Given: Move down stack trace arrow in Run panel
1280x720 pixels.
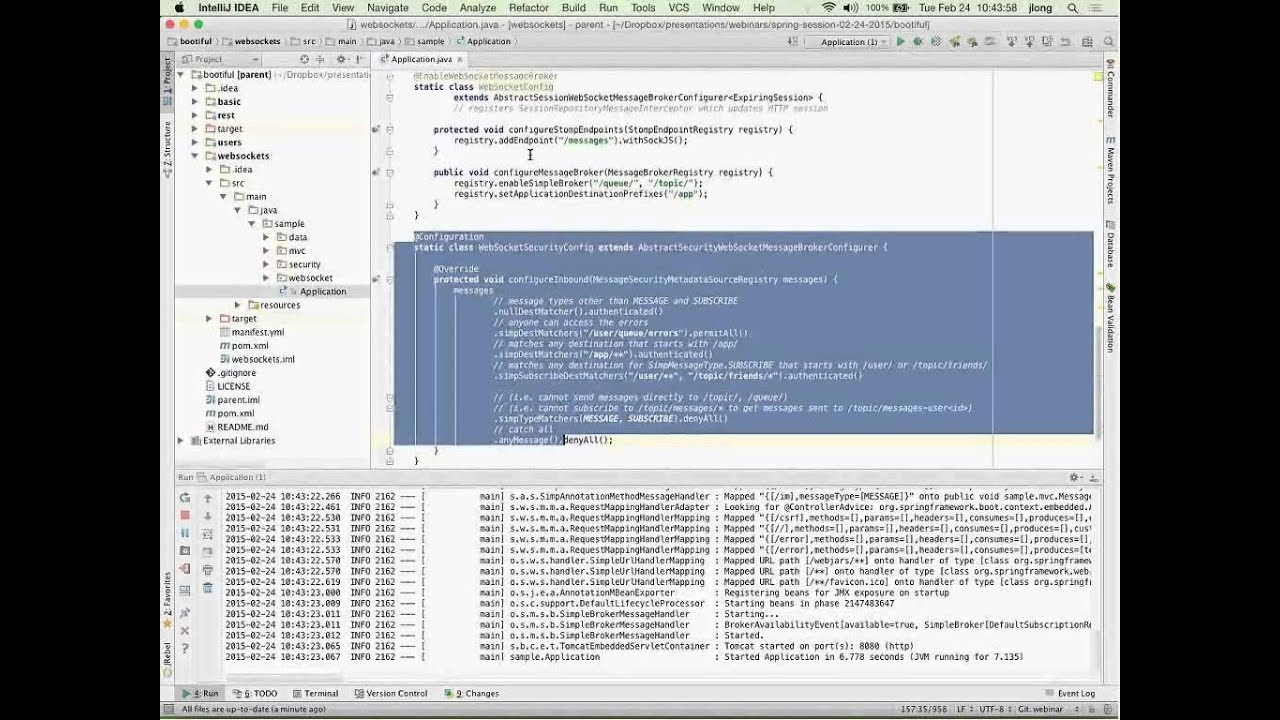Looking at the screenshot, I should tap(208, 515).
